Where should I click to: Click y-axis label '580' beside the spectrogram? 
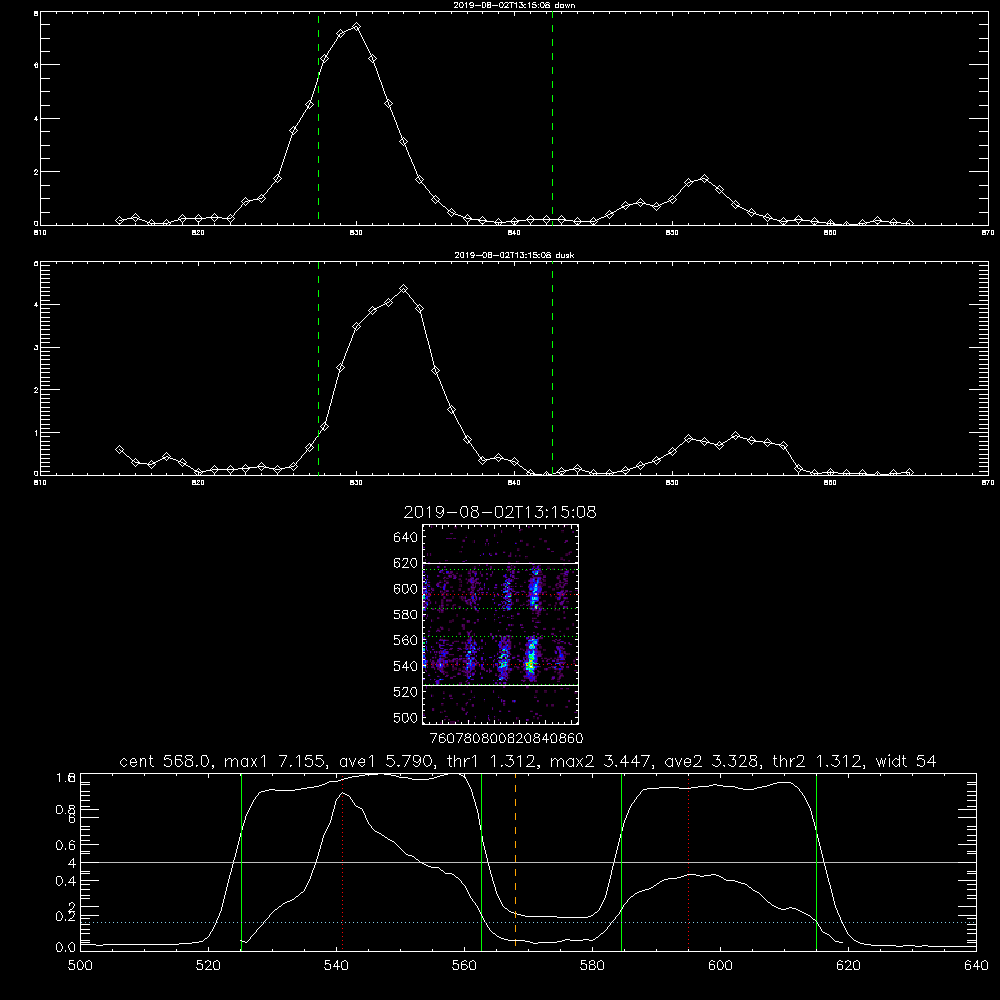405,615
